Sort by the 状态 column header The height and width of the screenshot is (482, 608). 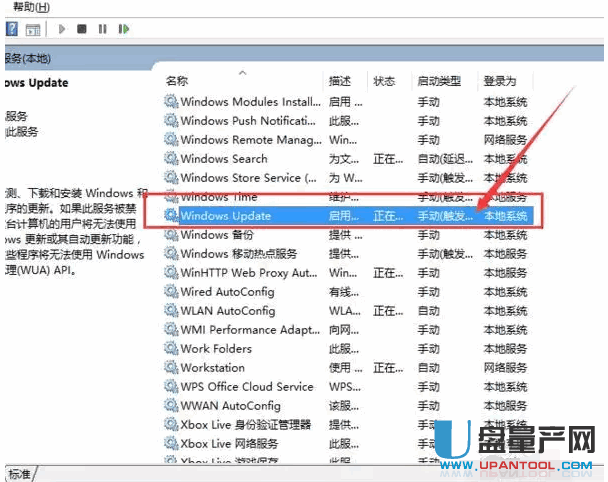[384, 81]
